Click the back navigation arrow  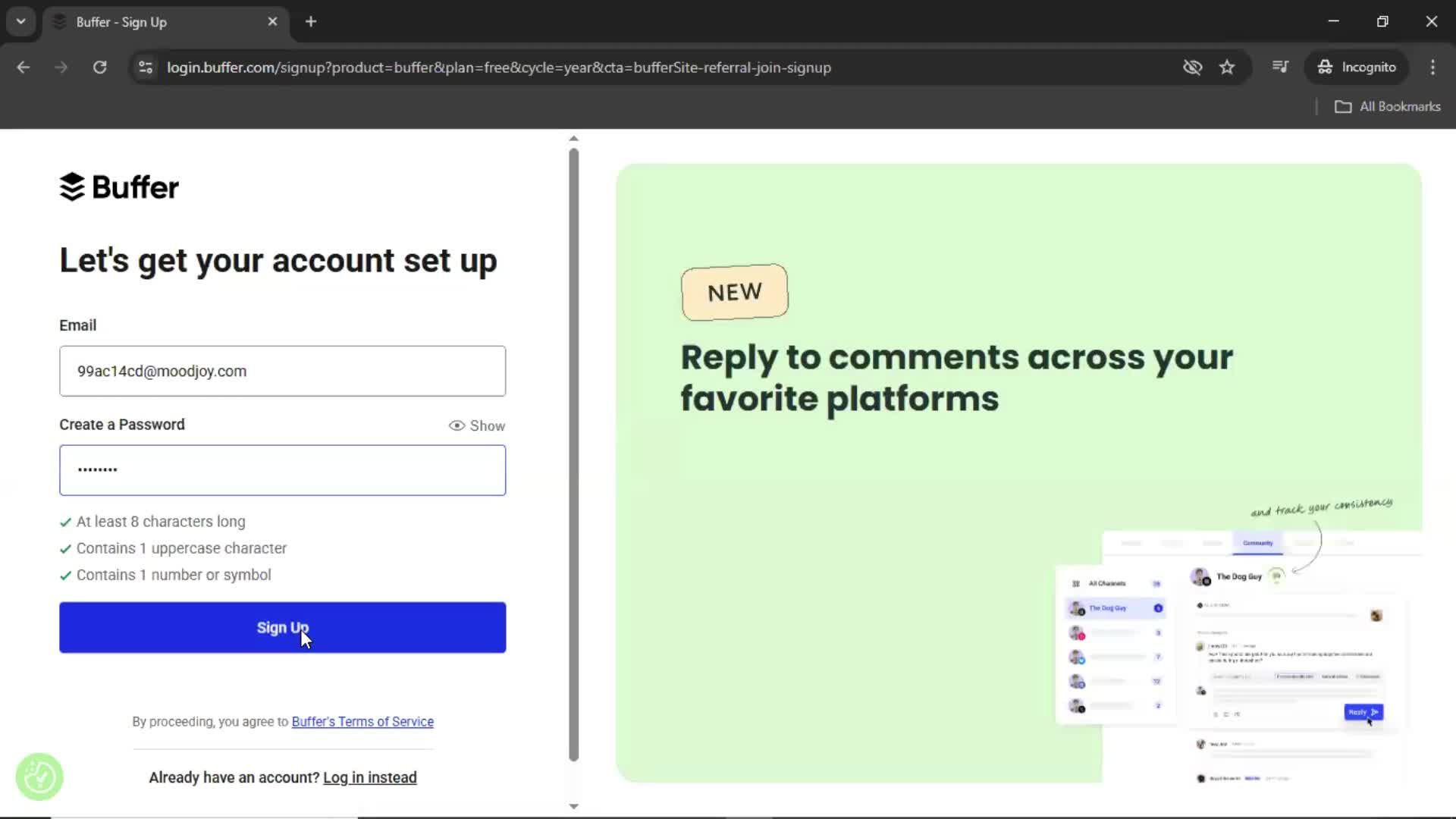click(x=23, y=67)
